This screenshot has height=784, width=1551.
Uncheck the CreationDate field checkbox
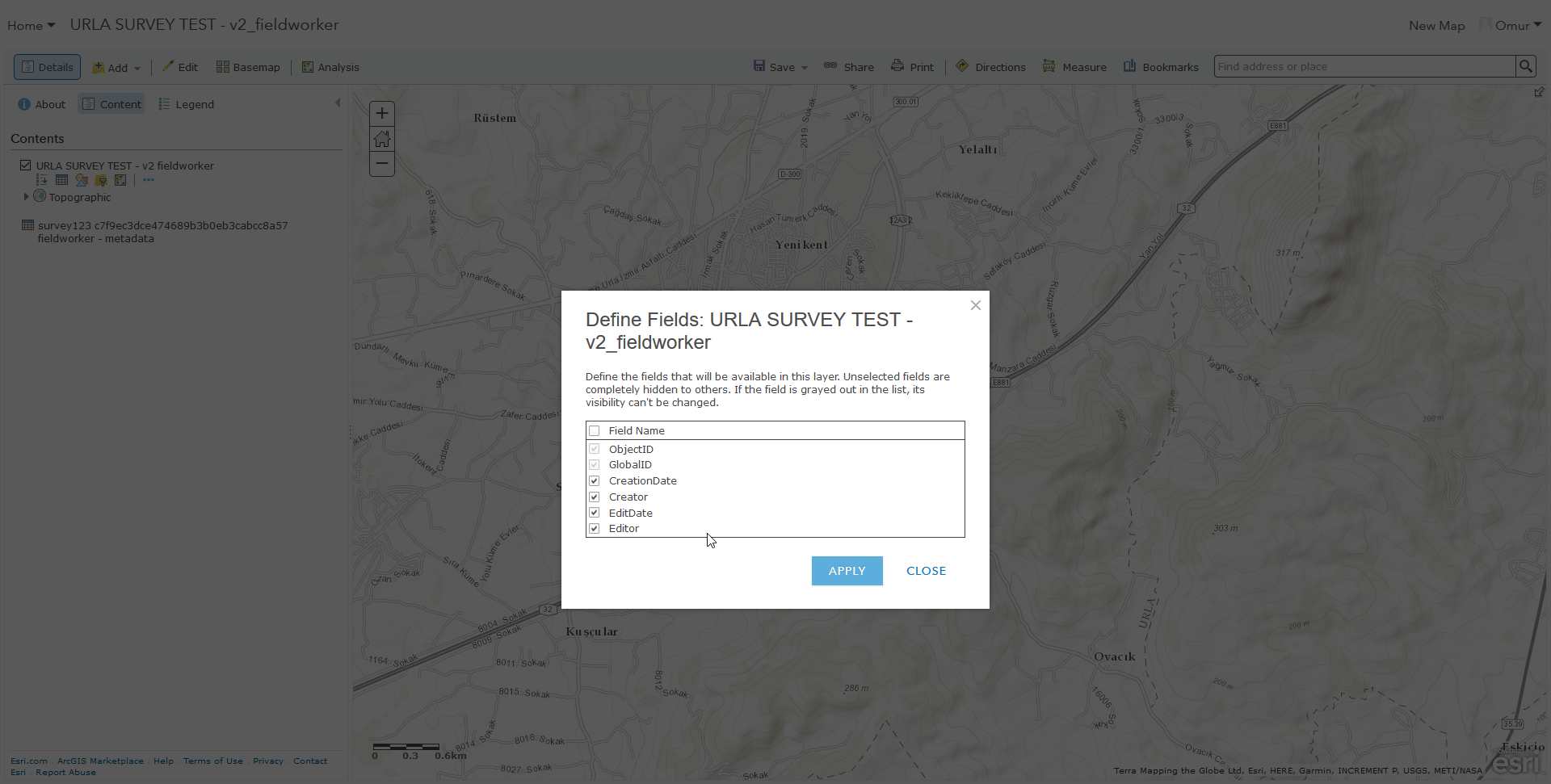pyautogui.click(x=595, y=481)
